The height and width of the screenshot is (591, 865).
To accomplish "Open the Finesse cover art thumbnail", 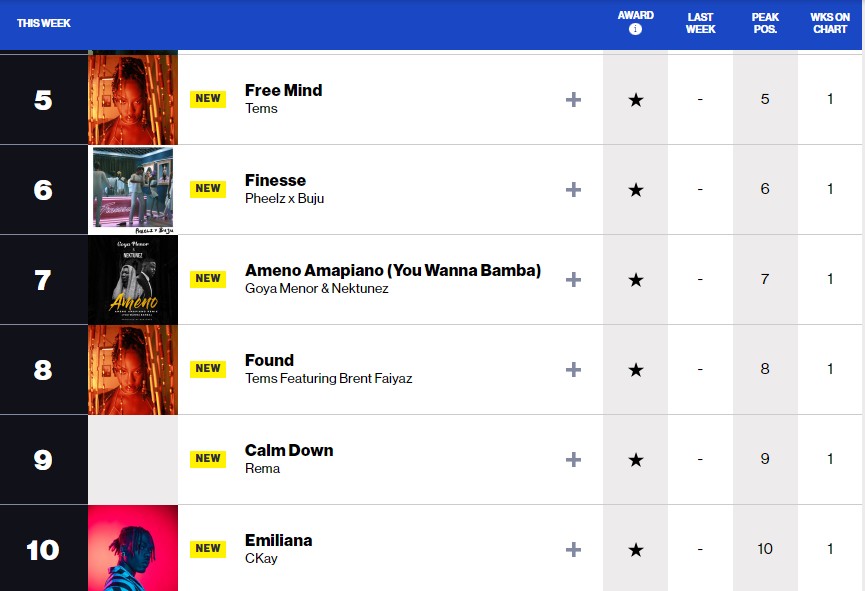I will click(x=133, y=190).
